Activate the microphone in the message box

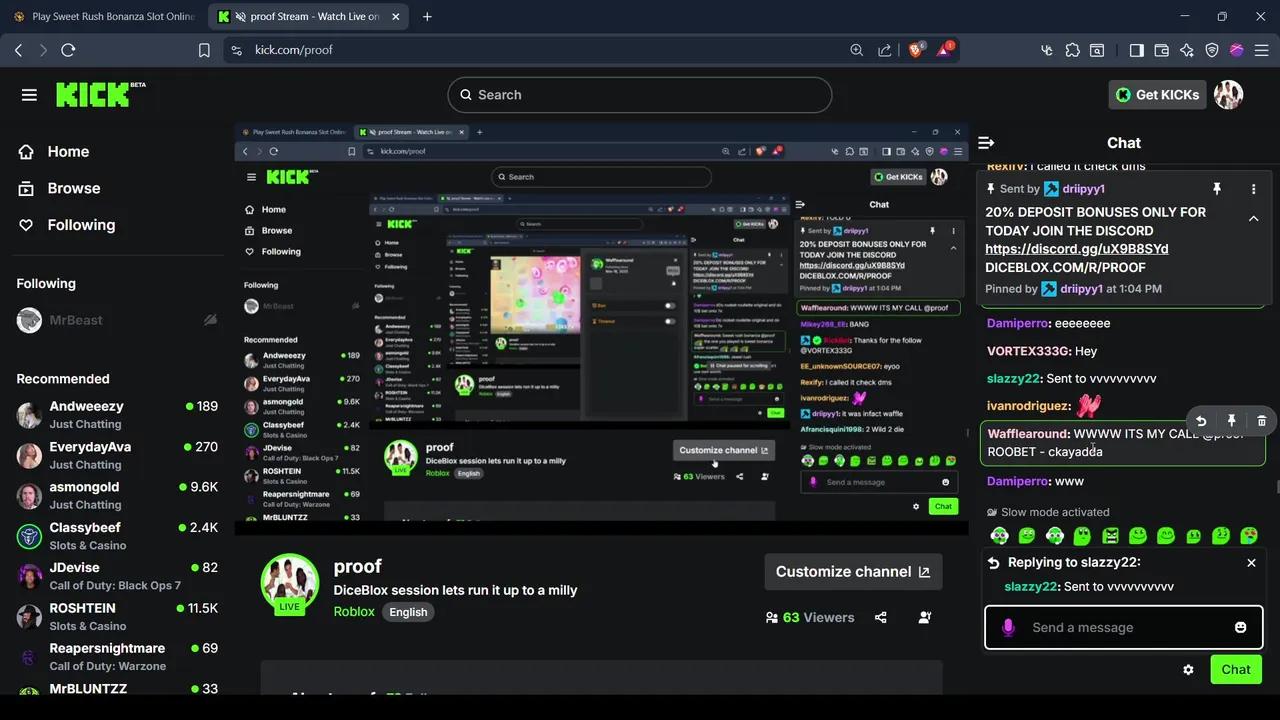click(x=1008, y=627)
